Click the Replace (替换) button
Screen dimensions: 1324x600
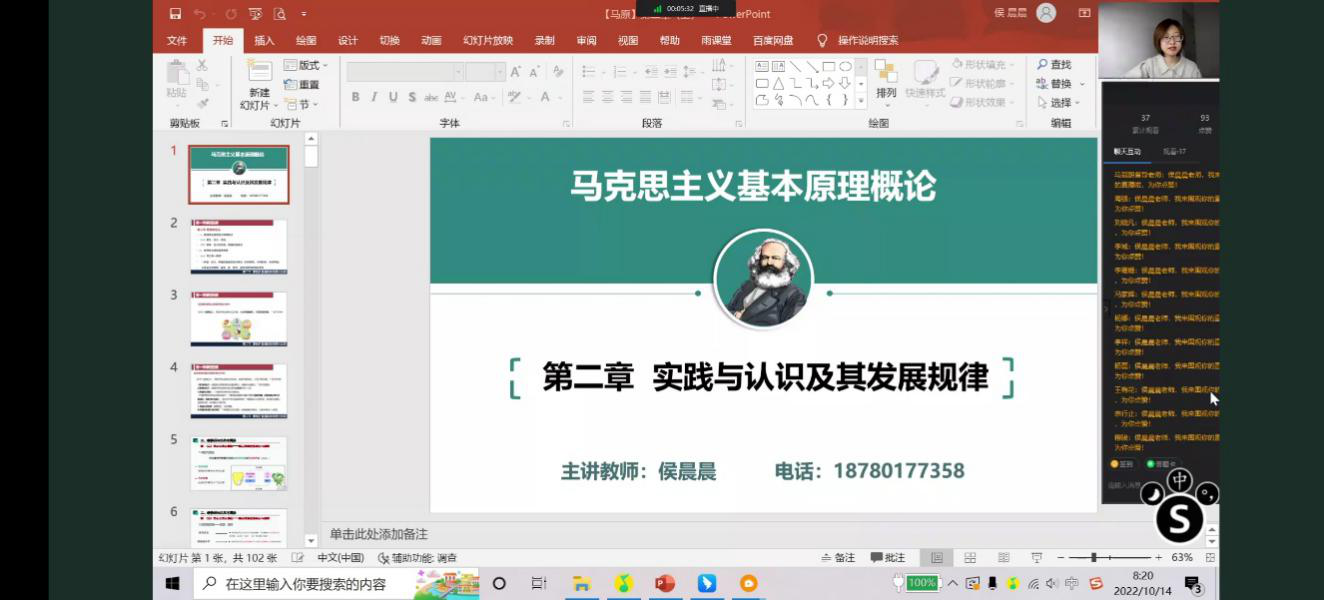(x=1054, y=84)
